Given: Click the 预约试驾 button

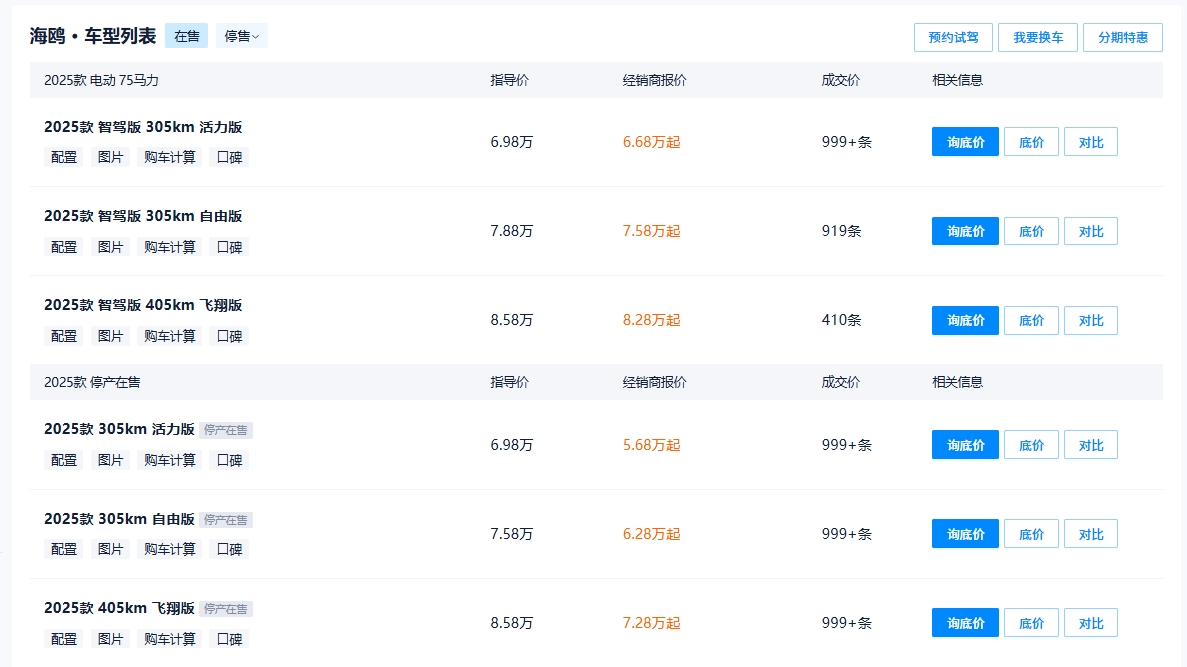Looking at the screenshot, I should coord(953,37).
